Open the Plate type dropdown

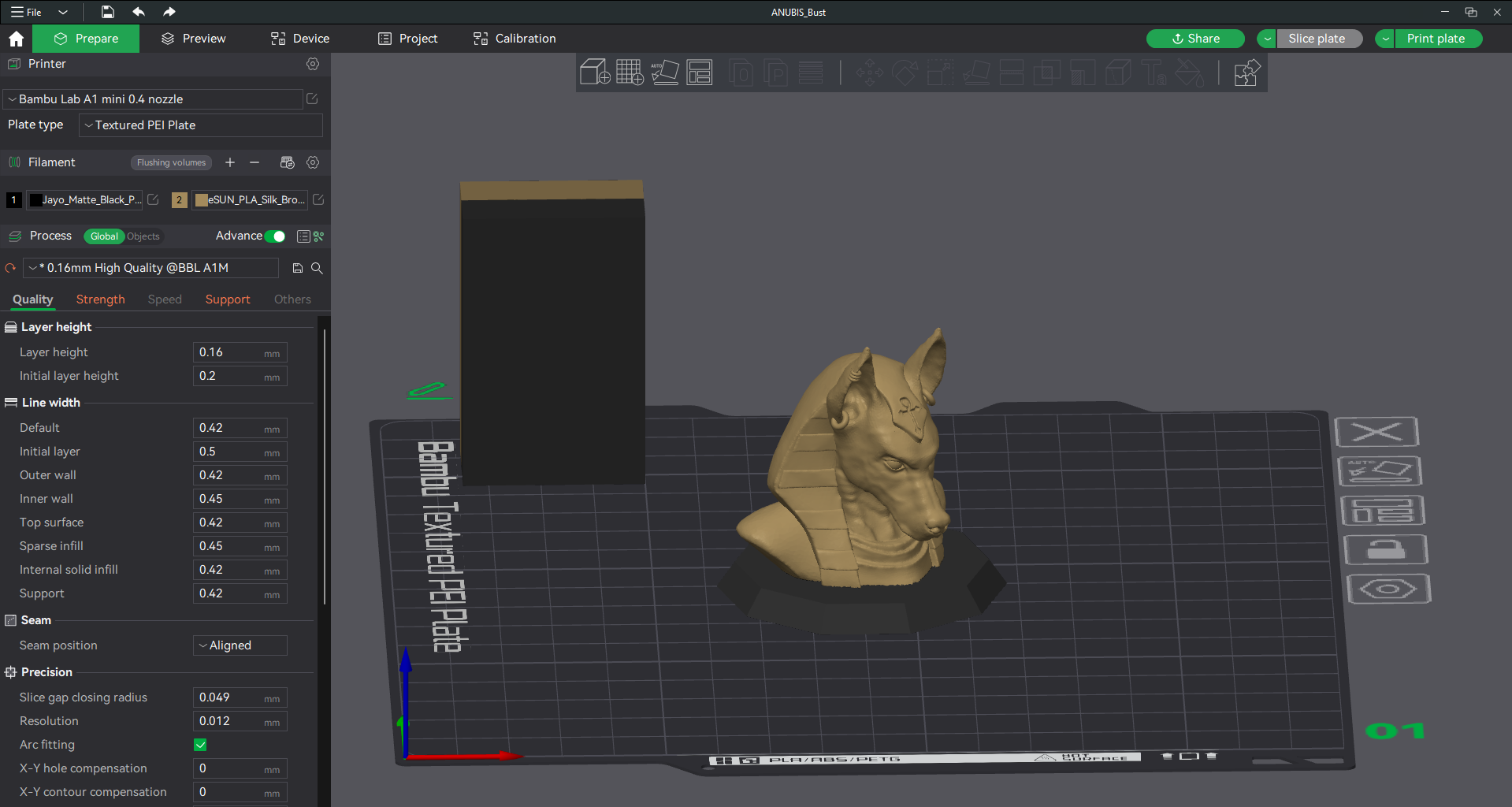[201, 125]
